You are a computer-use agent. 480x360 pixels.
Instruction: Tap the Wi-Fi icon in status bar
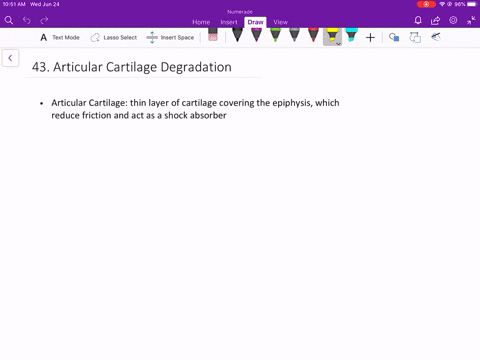tap(442, 4)
